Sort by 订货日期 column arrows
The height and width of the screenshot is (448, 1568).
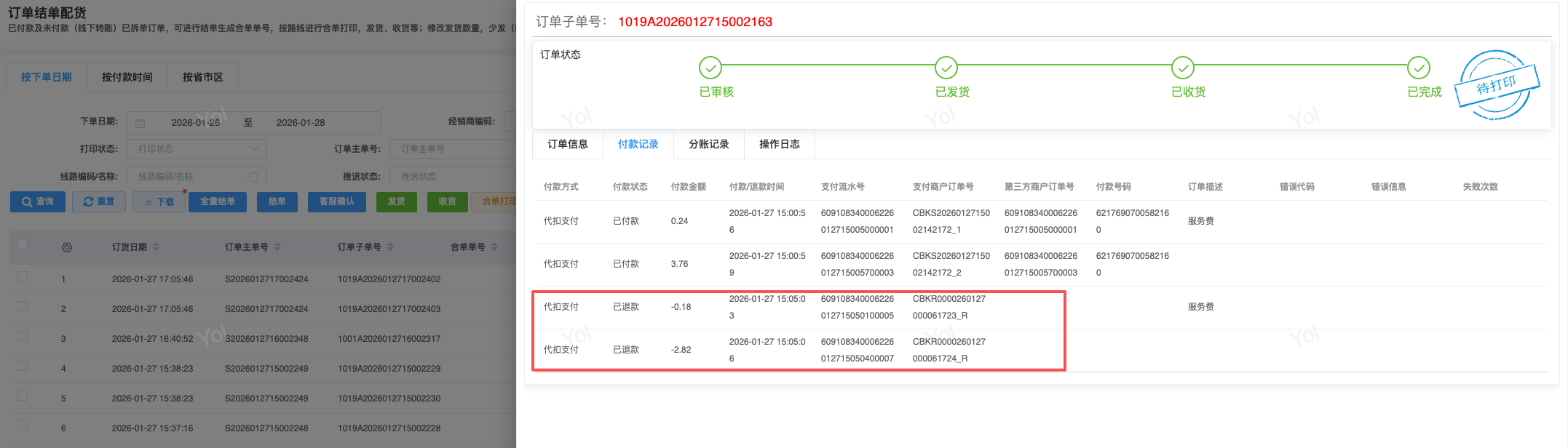156,247
